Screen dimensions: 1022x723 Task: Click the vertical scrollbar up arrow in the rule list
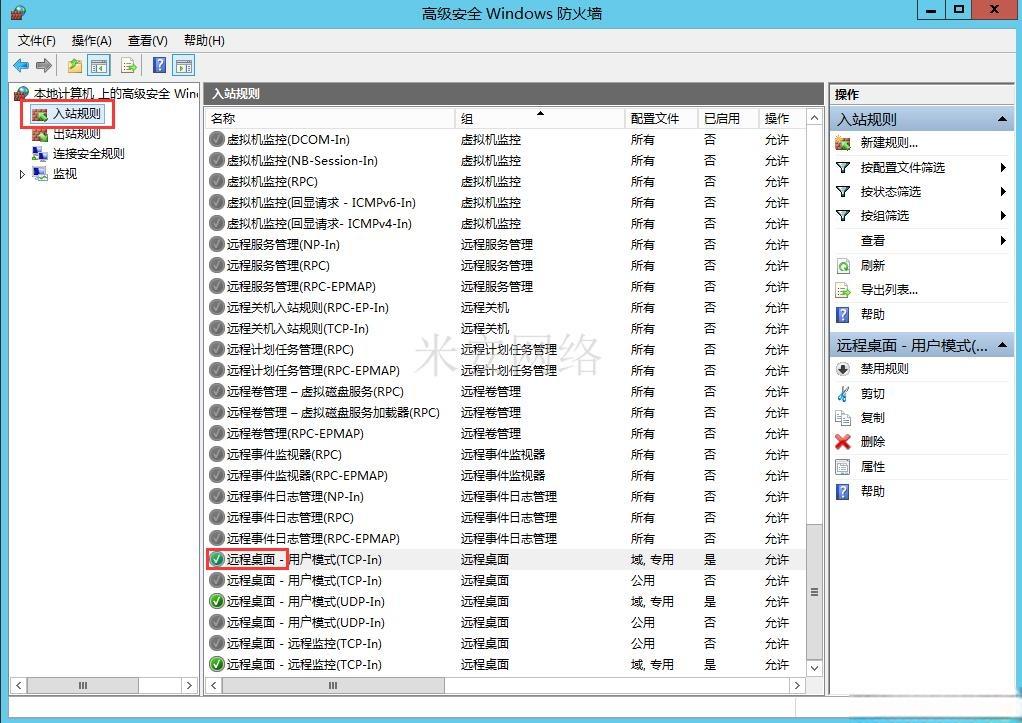[x=814, y=118]
